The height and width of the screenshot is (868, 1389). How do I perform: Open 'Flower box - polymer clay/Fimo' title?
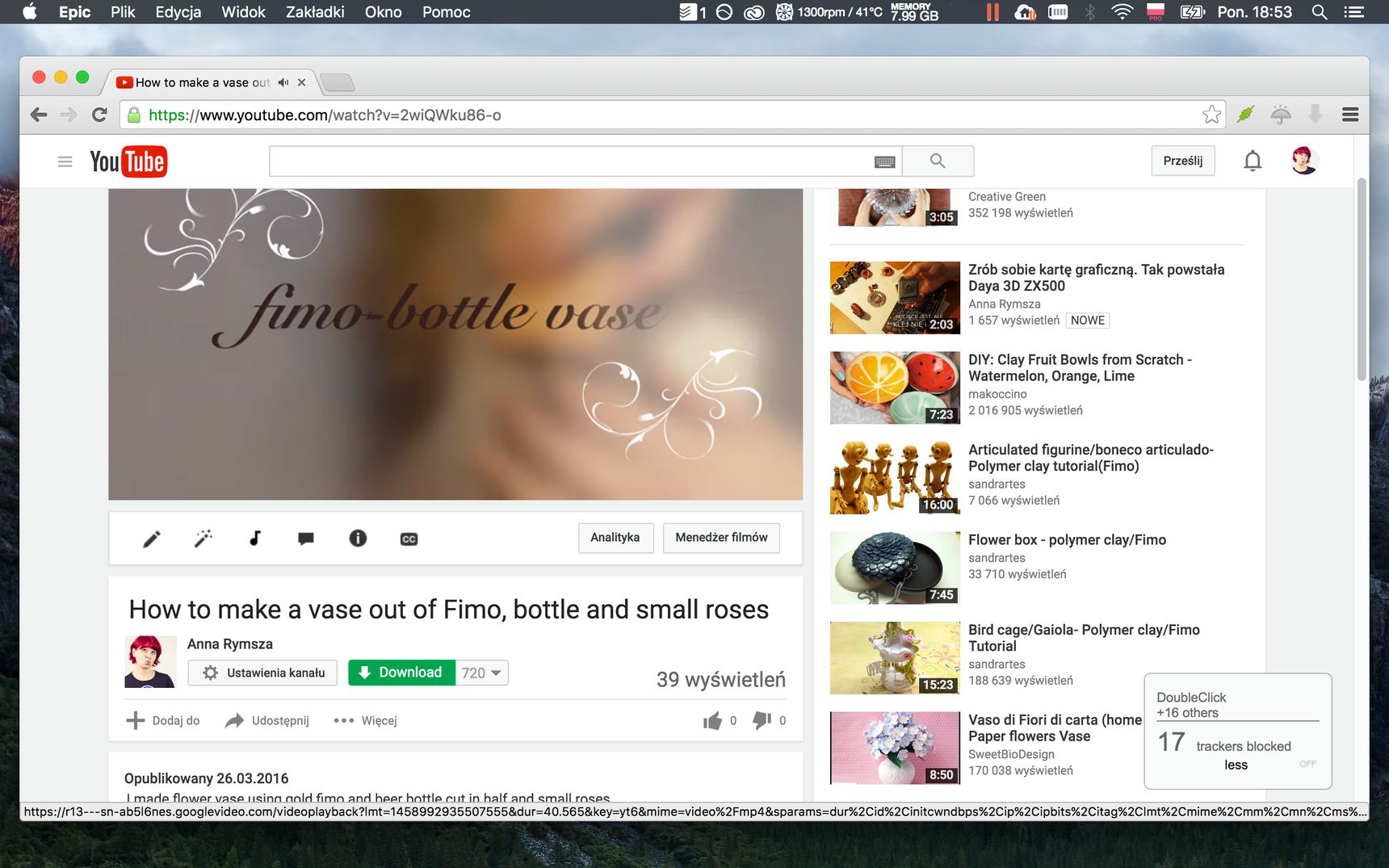pyautogui.click(x=1067, y=539)
